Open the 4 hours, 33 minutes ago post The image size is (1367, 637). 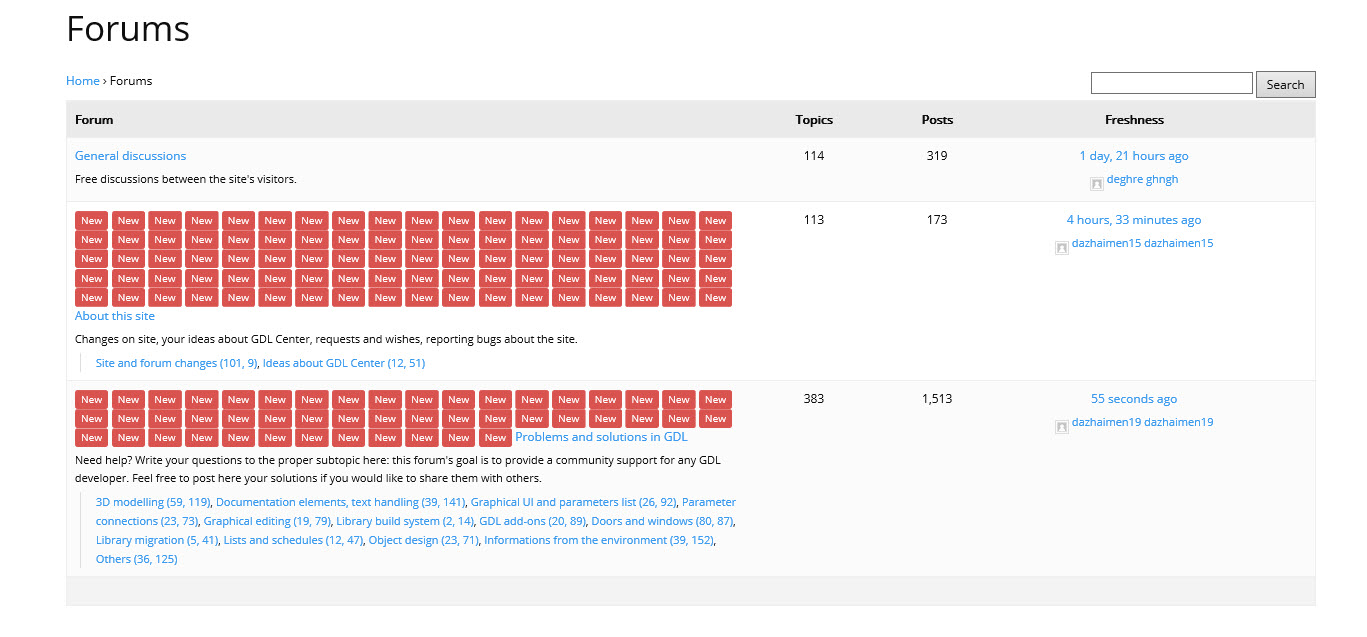pyautogui.click(x=1133, y=220)
